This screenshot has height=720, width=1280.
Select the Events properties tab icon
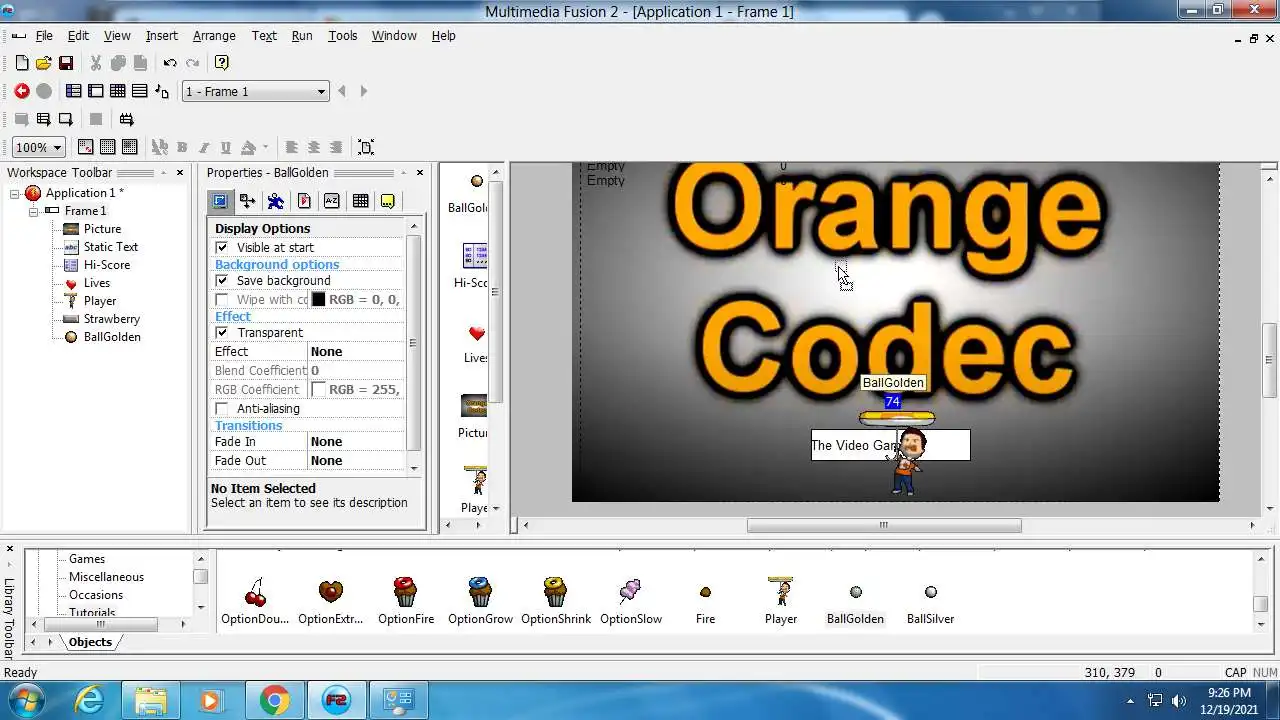(360, 201)
